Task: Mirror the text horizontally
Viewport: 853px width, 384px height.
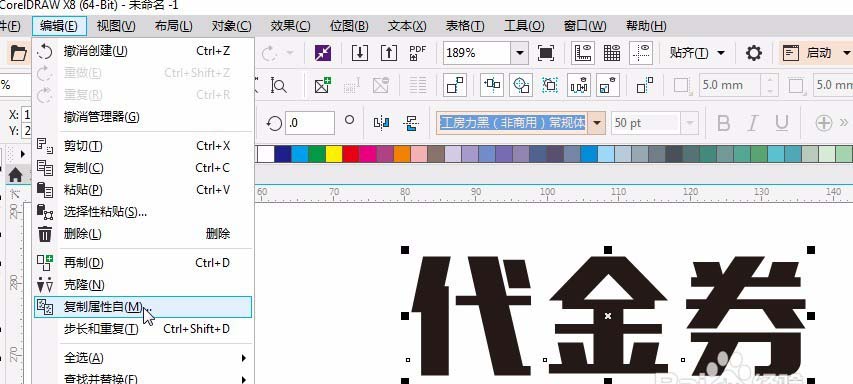Action: (x=381, y=123)
